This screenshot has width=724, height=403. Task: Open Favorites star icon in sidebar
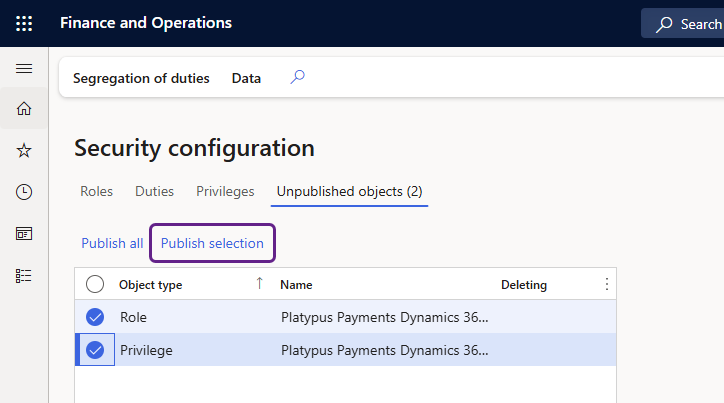click(x=24, y=150)
